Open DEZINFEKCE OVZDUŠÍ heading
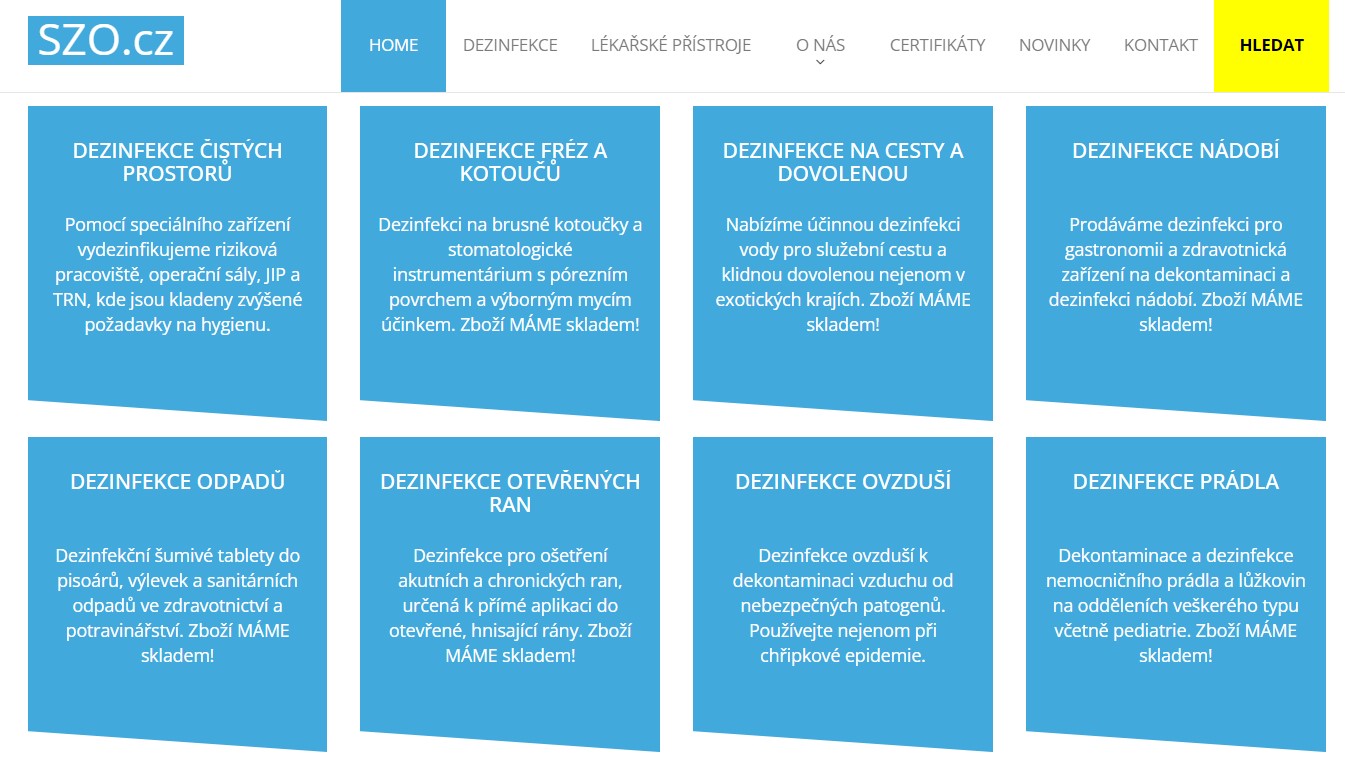 coord(843,482)
